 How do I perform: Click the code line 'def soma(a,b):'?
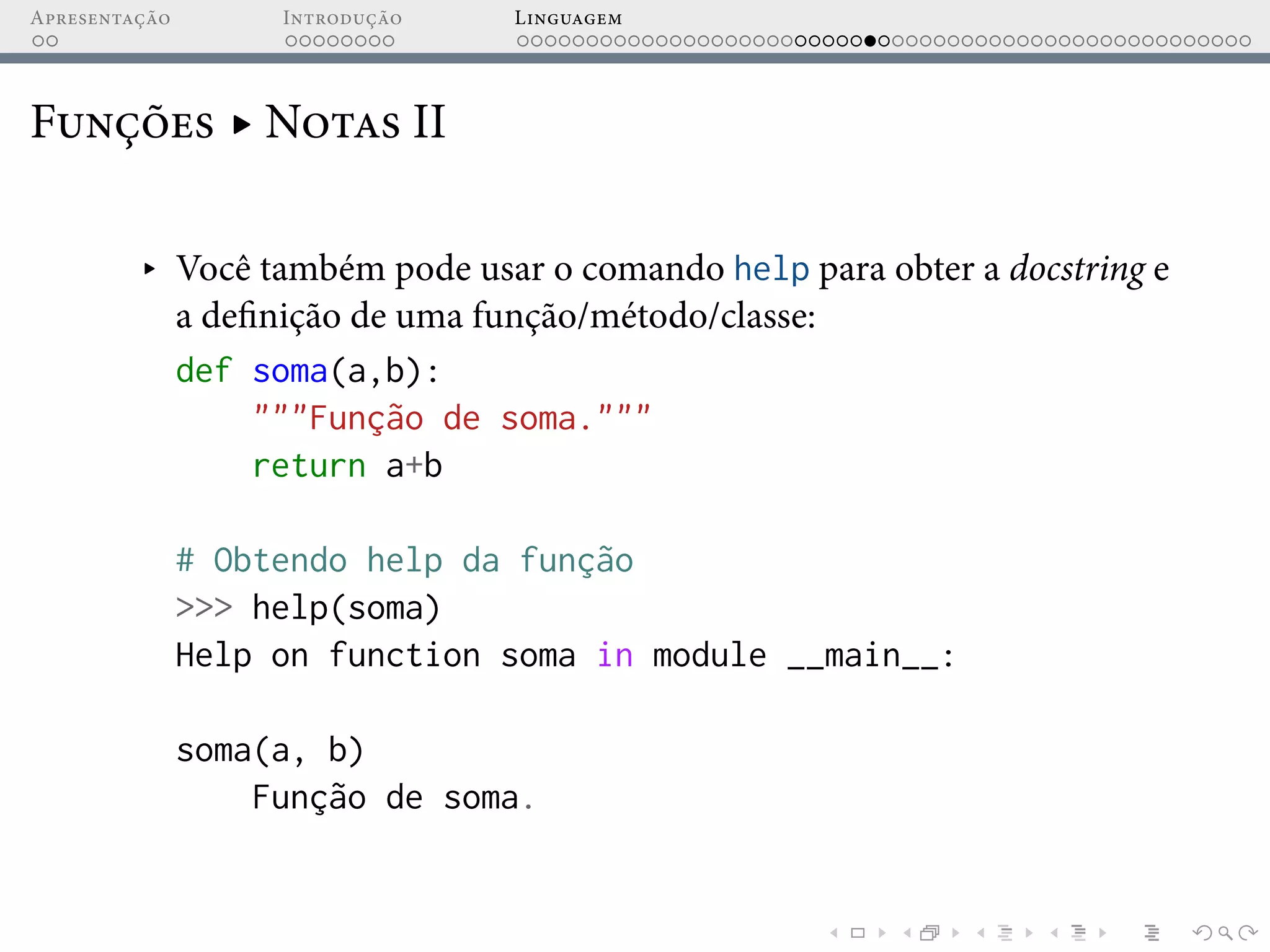coord(308,371)
